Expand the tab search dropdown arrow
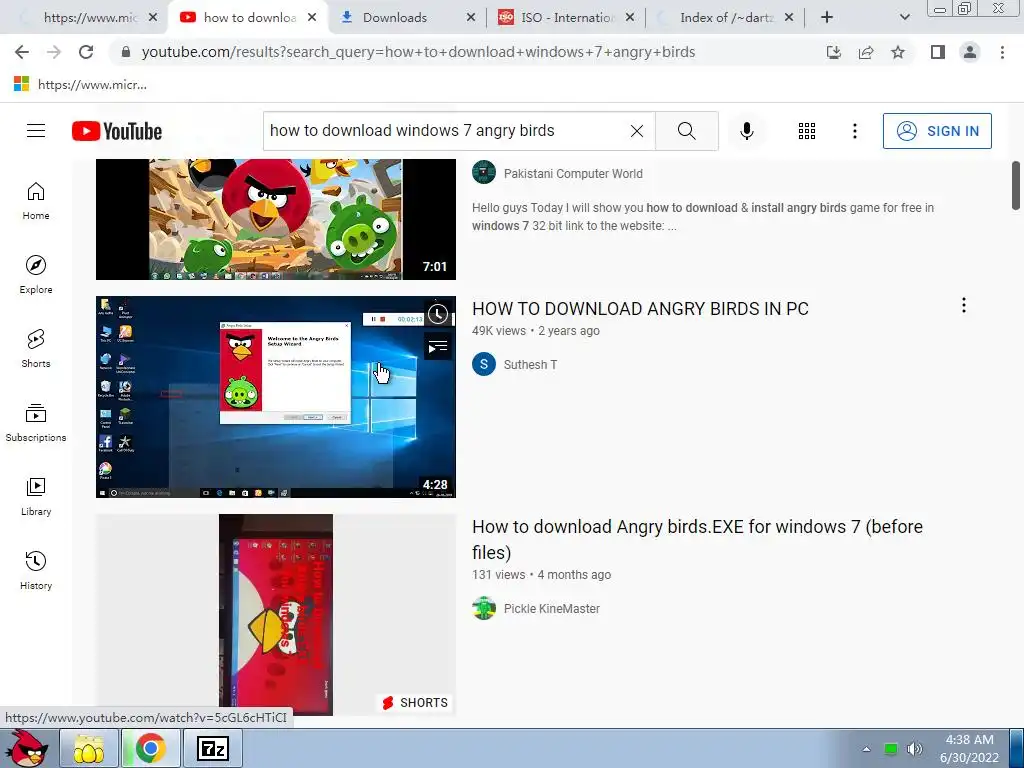1024x768 pixels. click(904, 18)
